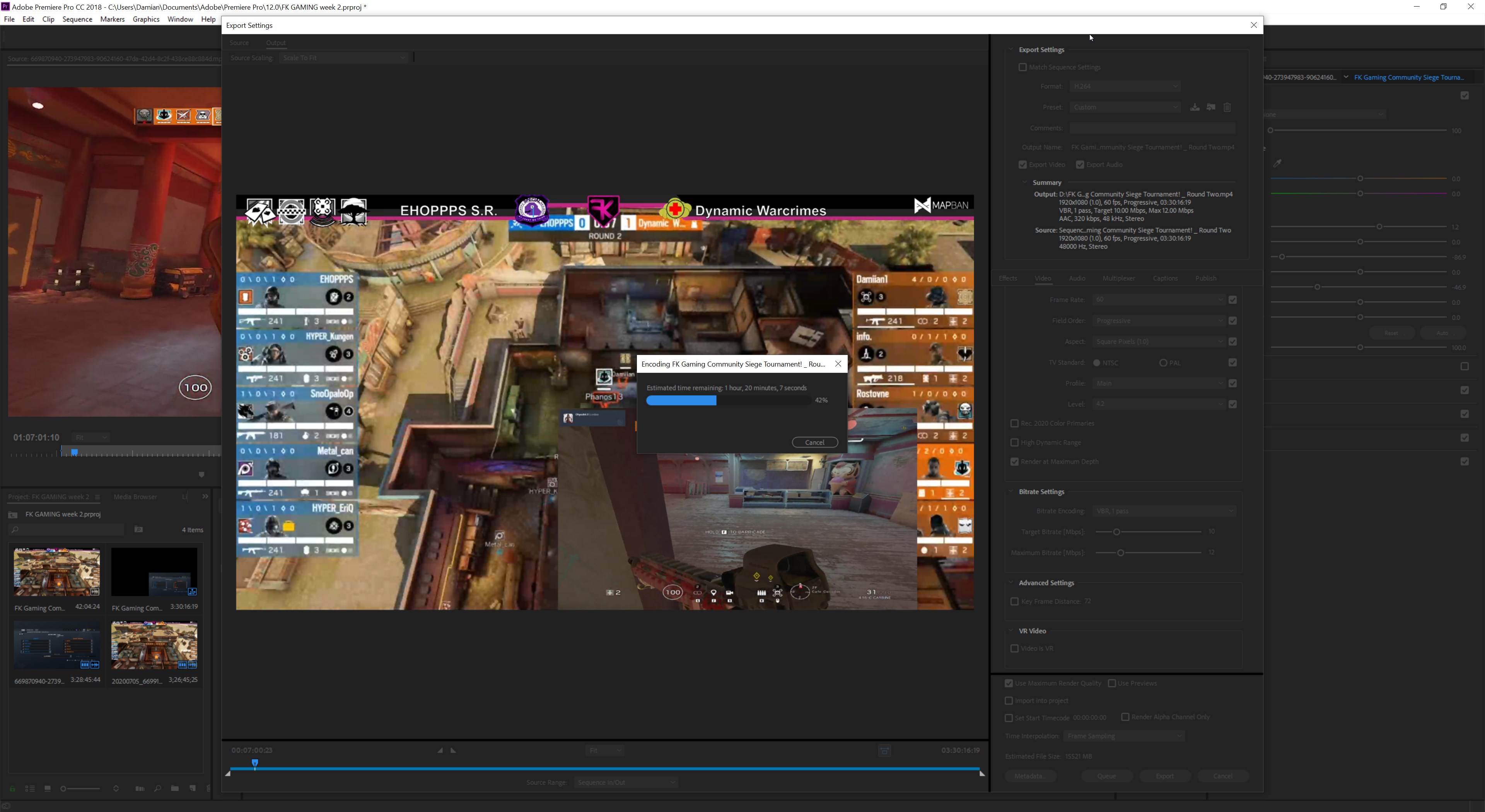Open the Sequence menu

click(x=77, y=19)
